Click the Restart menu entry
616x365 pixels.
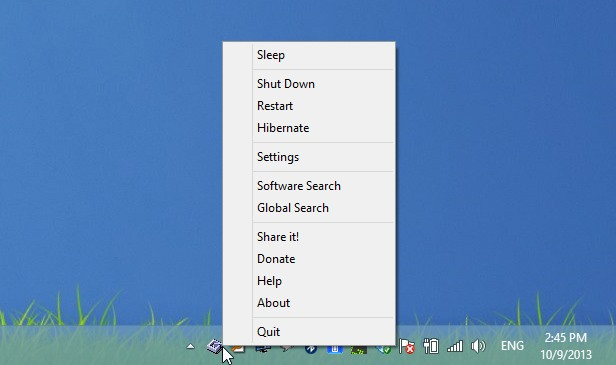pyautogui.click(x=309, y=106)
